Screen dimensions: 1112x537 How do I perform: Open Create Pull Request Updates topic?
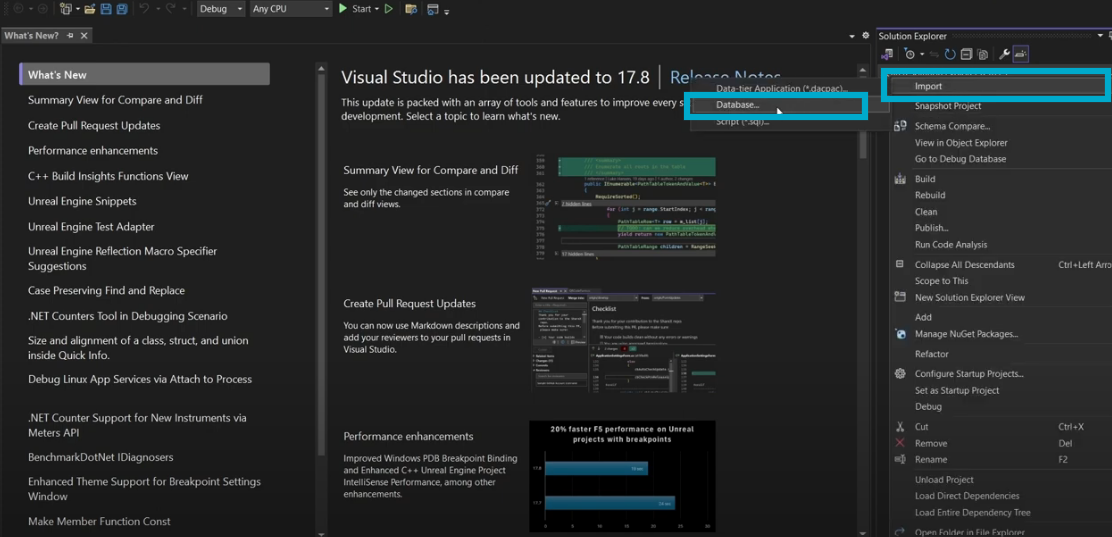coord(94,126)
